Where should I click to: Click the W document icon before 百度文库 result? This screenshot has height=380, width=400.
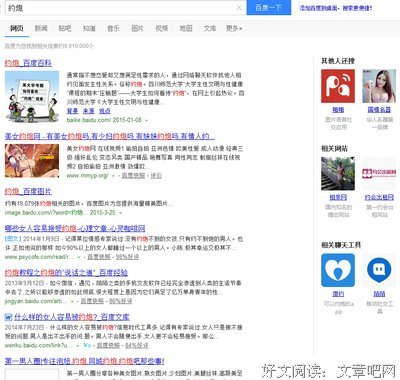point(8,317)
